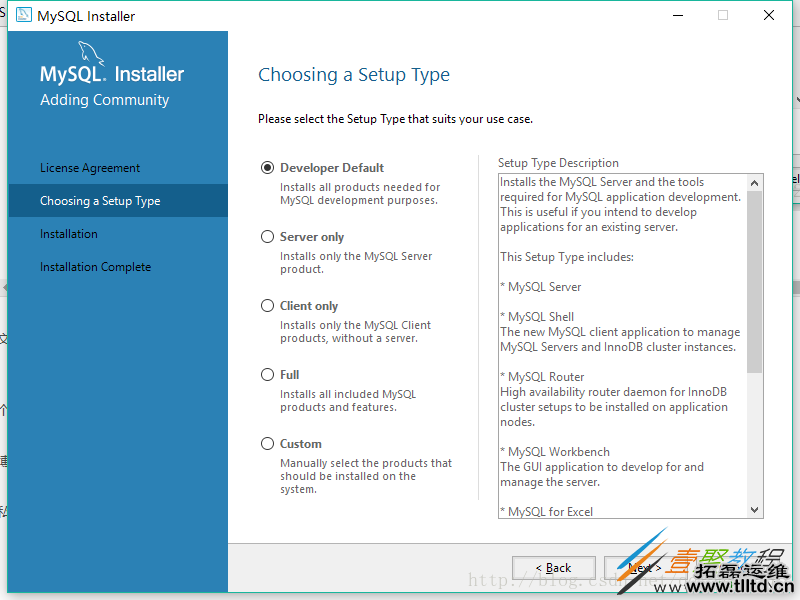
Task: Click the MySQL Installer icon in the title bar
Action: pos(24,15)
